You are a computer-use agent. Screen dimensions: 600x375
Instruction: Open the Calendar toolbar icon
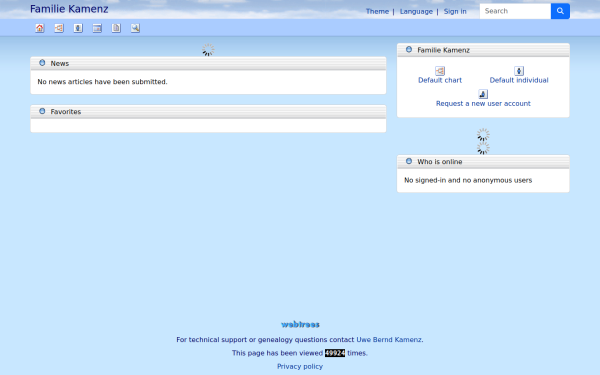(97, 28)
